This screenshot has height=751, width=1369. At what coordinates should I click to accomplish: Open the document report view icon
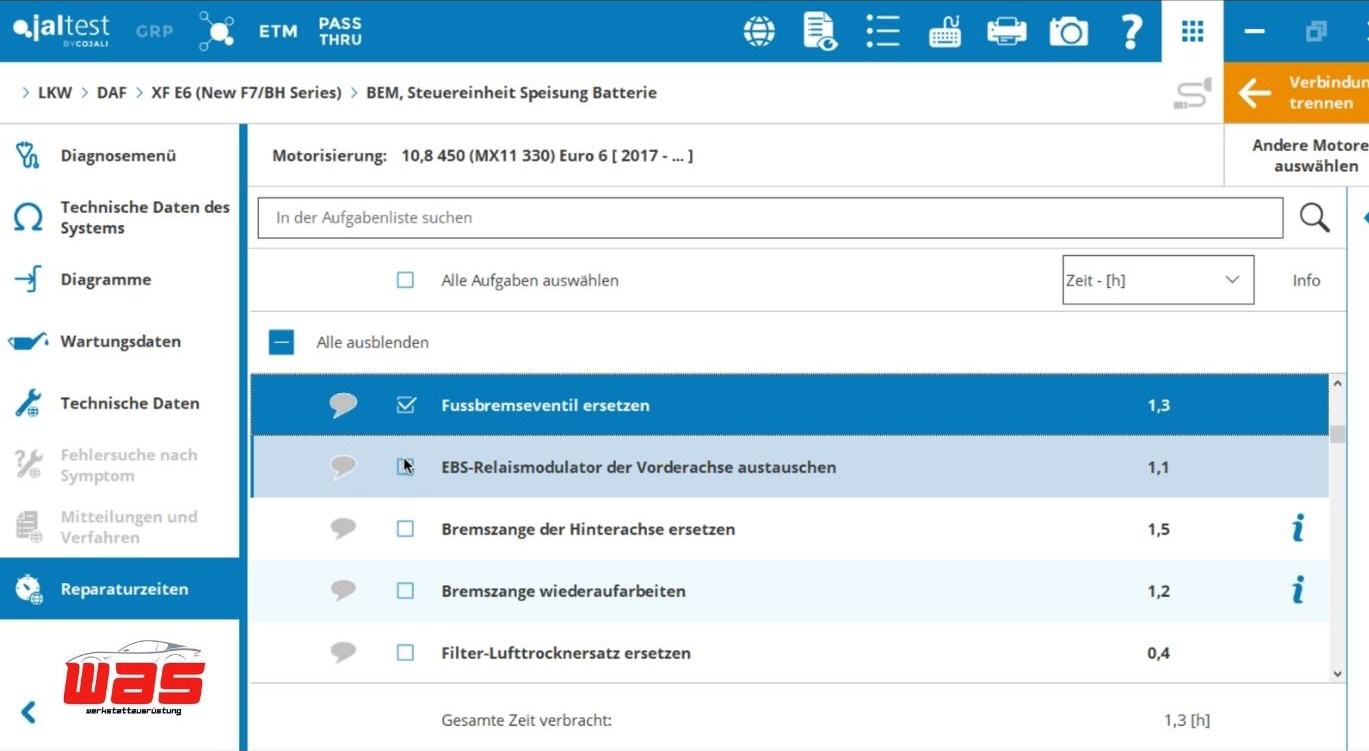[820, 31]
